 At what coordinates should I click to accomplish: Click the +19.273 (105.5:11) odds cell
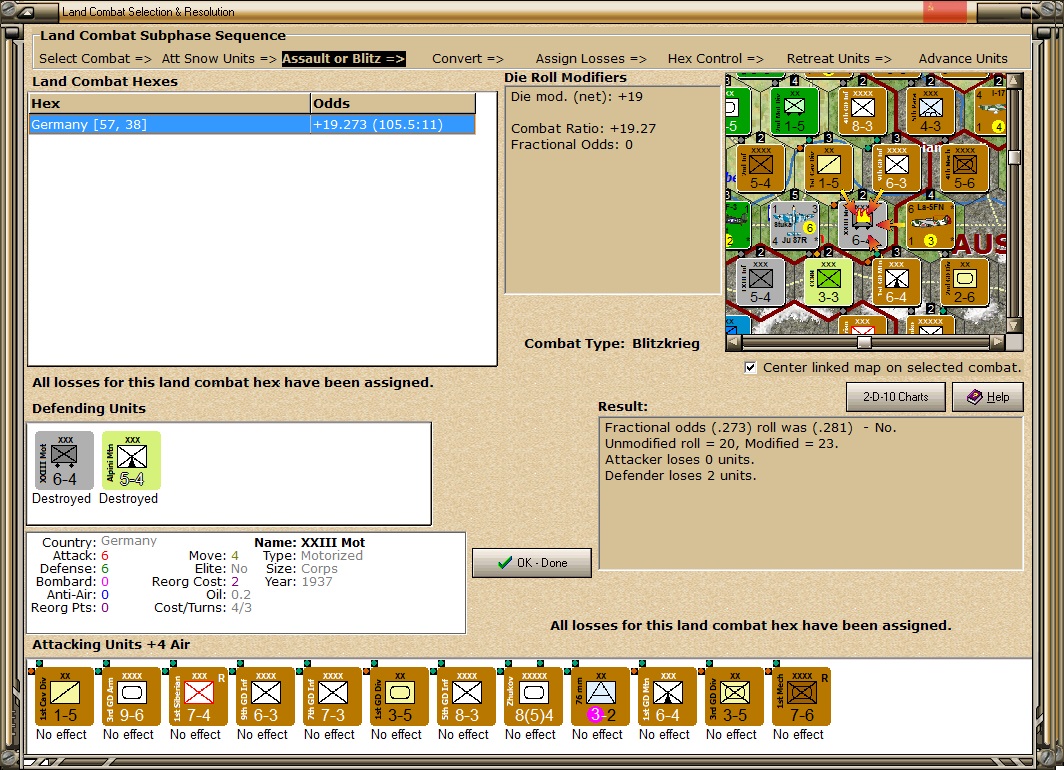(393, 124)
